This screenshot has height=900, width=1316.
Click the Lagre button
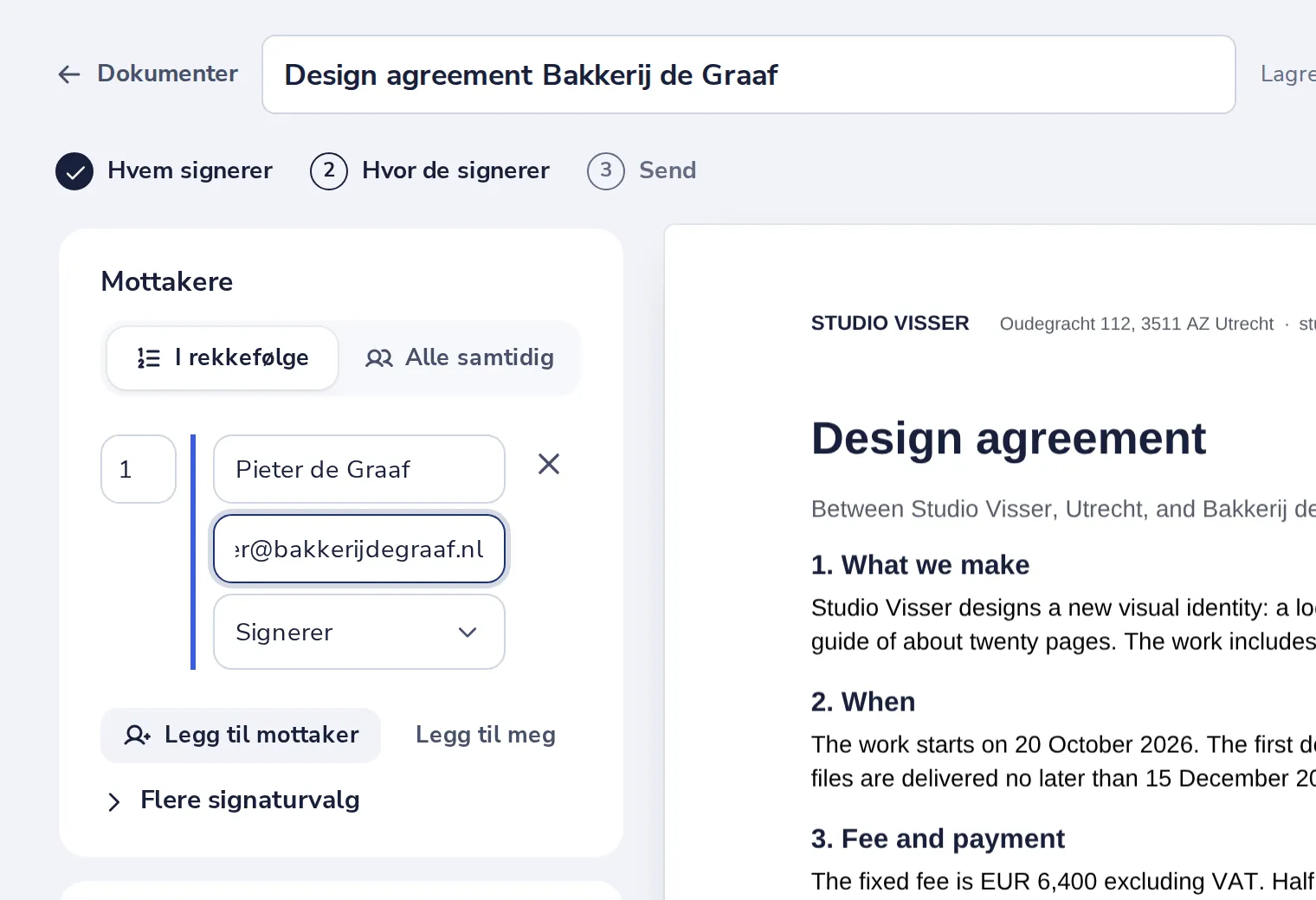[1288, 74]
